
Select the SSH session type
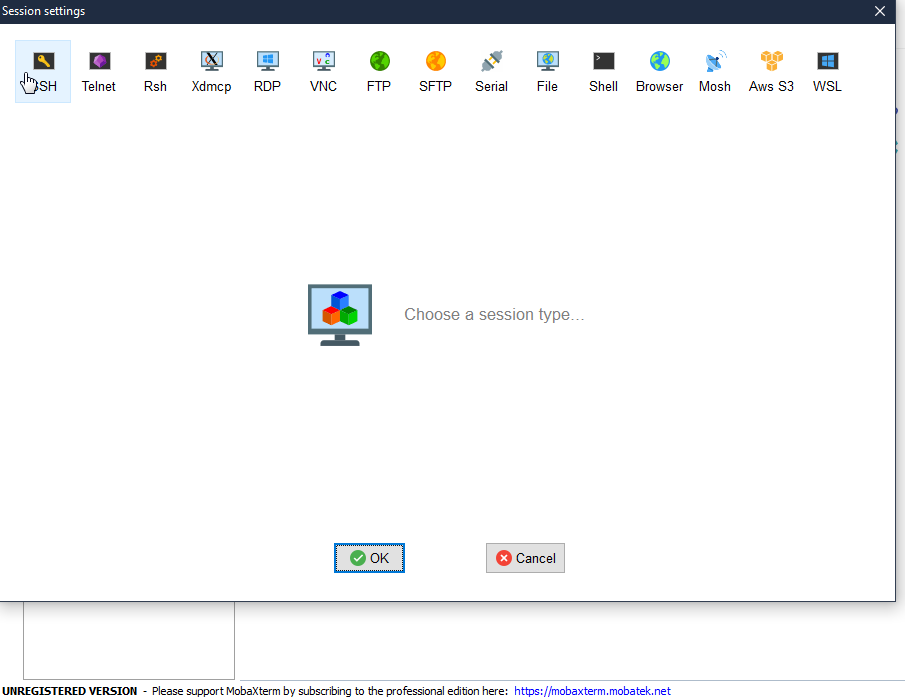click(42, 70)
